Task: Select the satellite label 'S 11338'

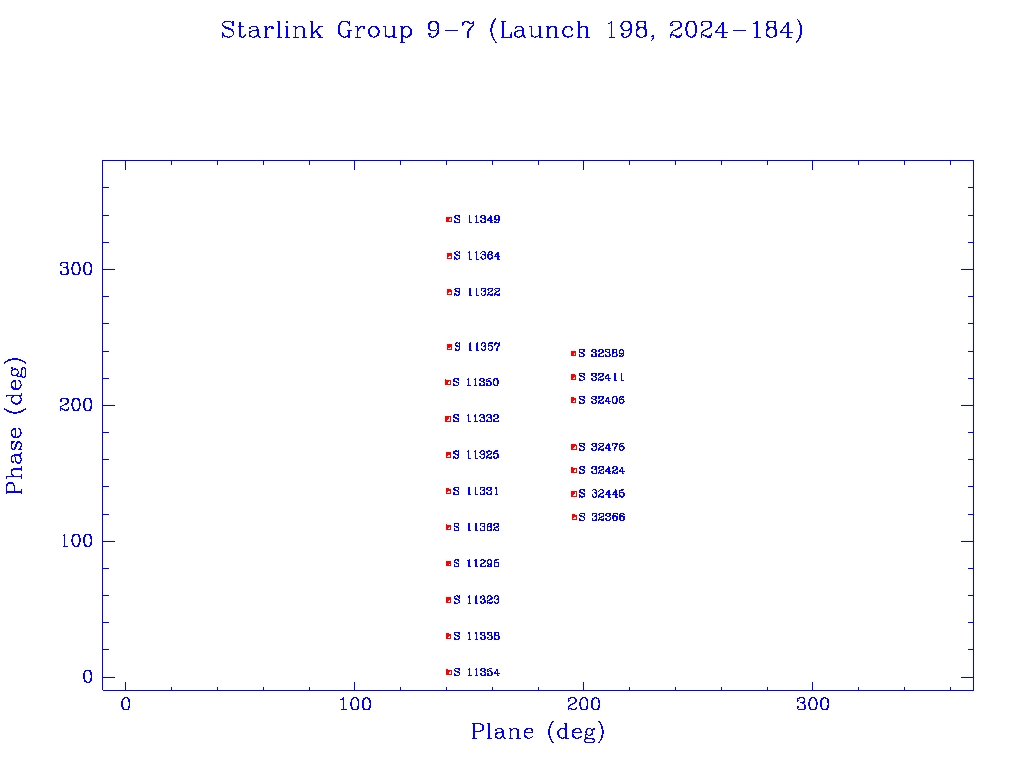Action: point(477,636)
